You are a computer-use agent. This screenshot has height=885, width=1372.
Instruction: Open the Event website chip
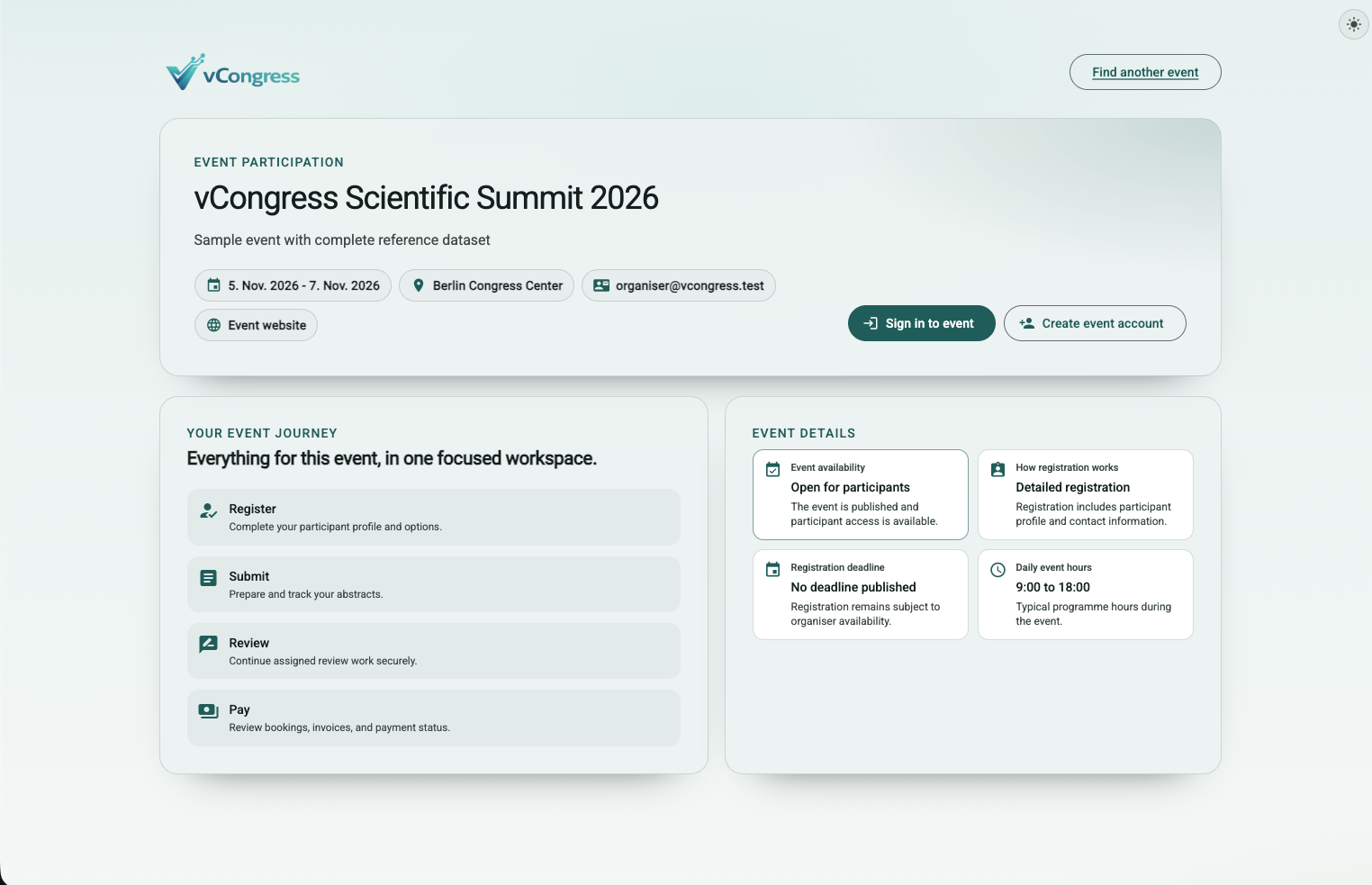click(x=256, y=325)
